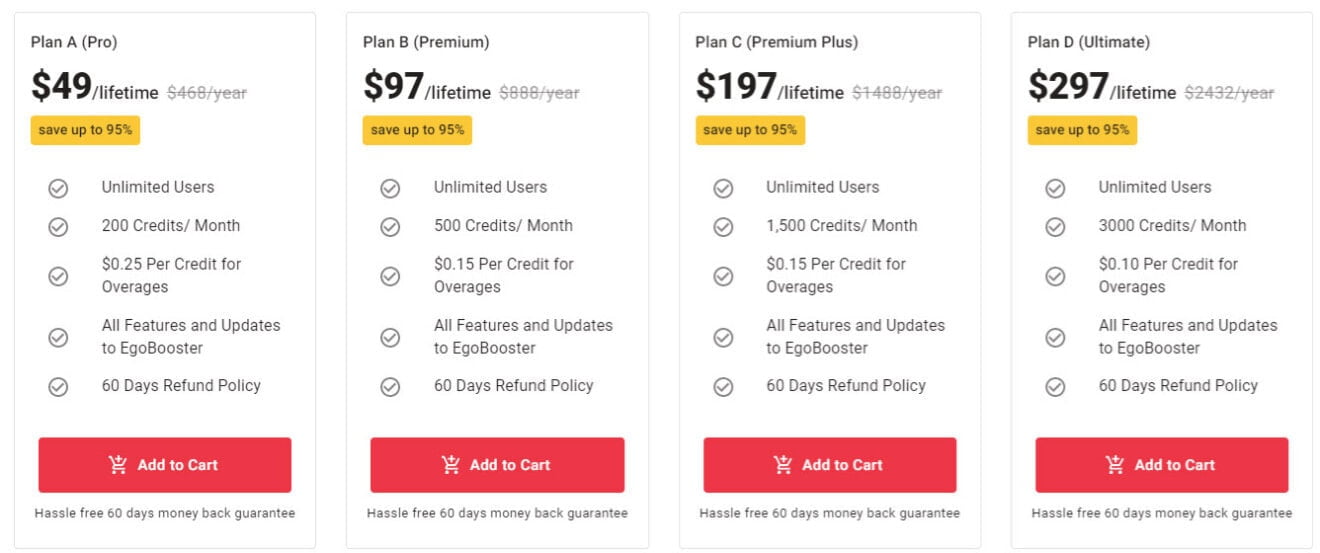
Task: Click check icon beside 200 Credits/ Month
Action: [x=58, y=227]
